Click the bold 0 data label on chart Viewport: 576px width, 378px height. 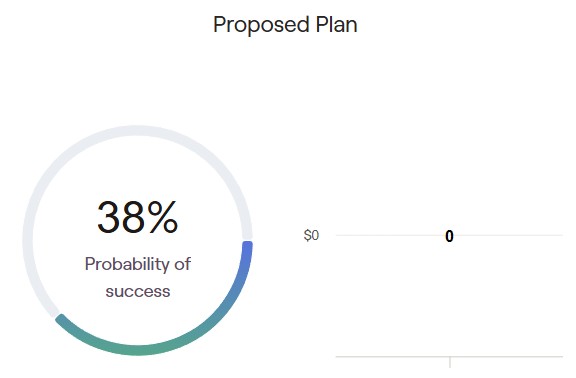click(449, 236)
